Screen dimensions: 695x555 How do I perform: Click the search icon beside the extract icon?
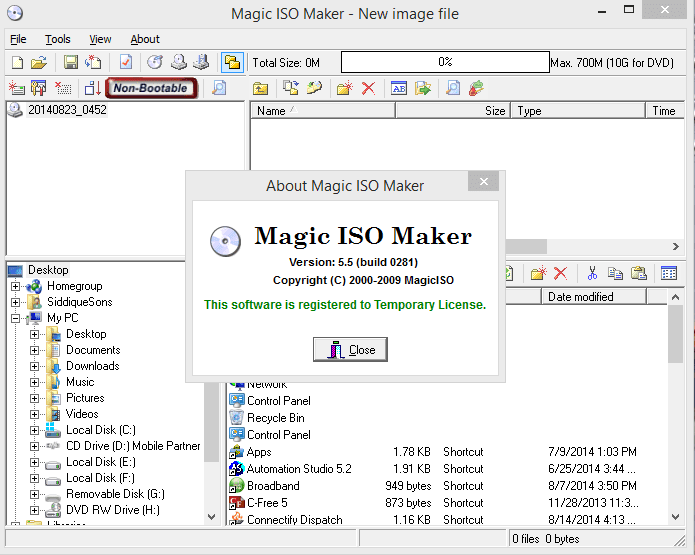pyautogui.click(x=453, y=88)
